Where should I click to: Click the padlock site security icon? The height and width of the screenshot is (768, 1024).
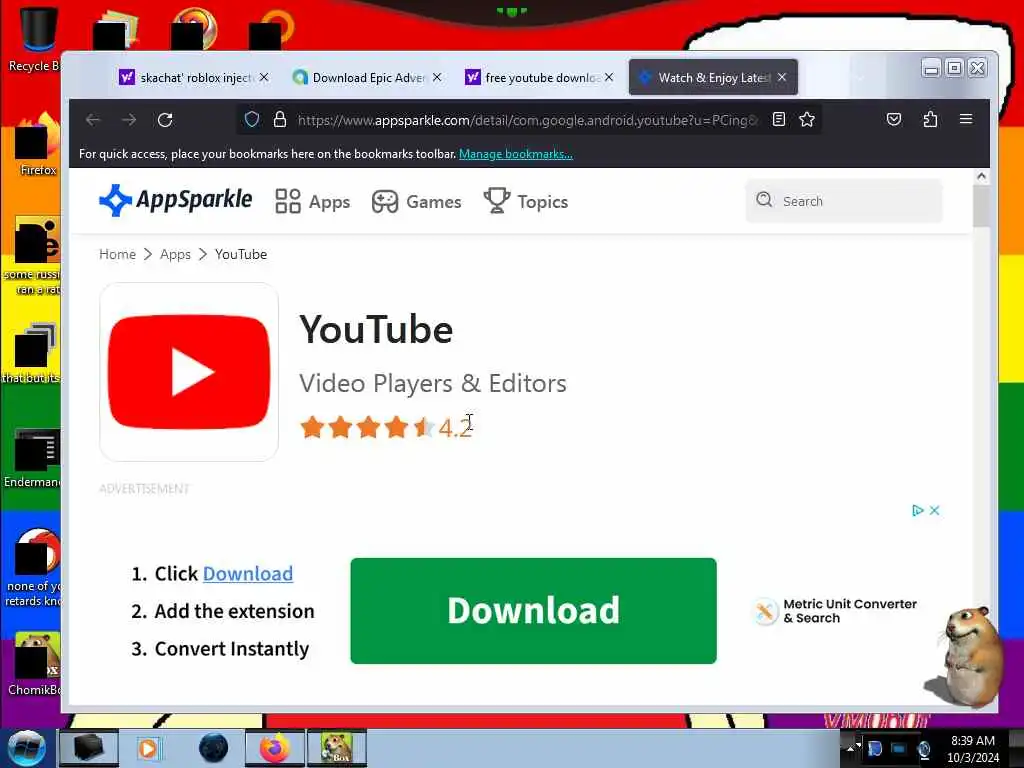point(280,120)
